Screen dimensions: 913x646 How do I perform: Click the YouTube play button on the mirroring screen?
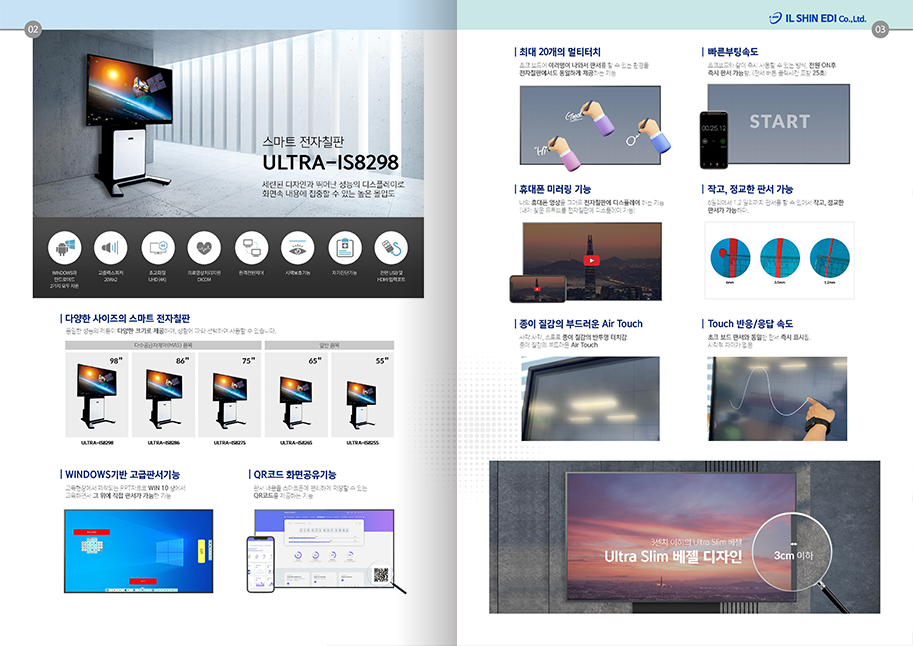pyautogui.click(x=592, y=260)
